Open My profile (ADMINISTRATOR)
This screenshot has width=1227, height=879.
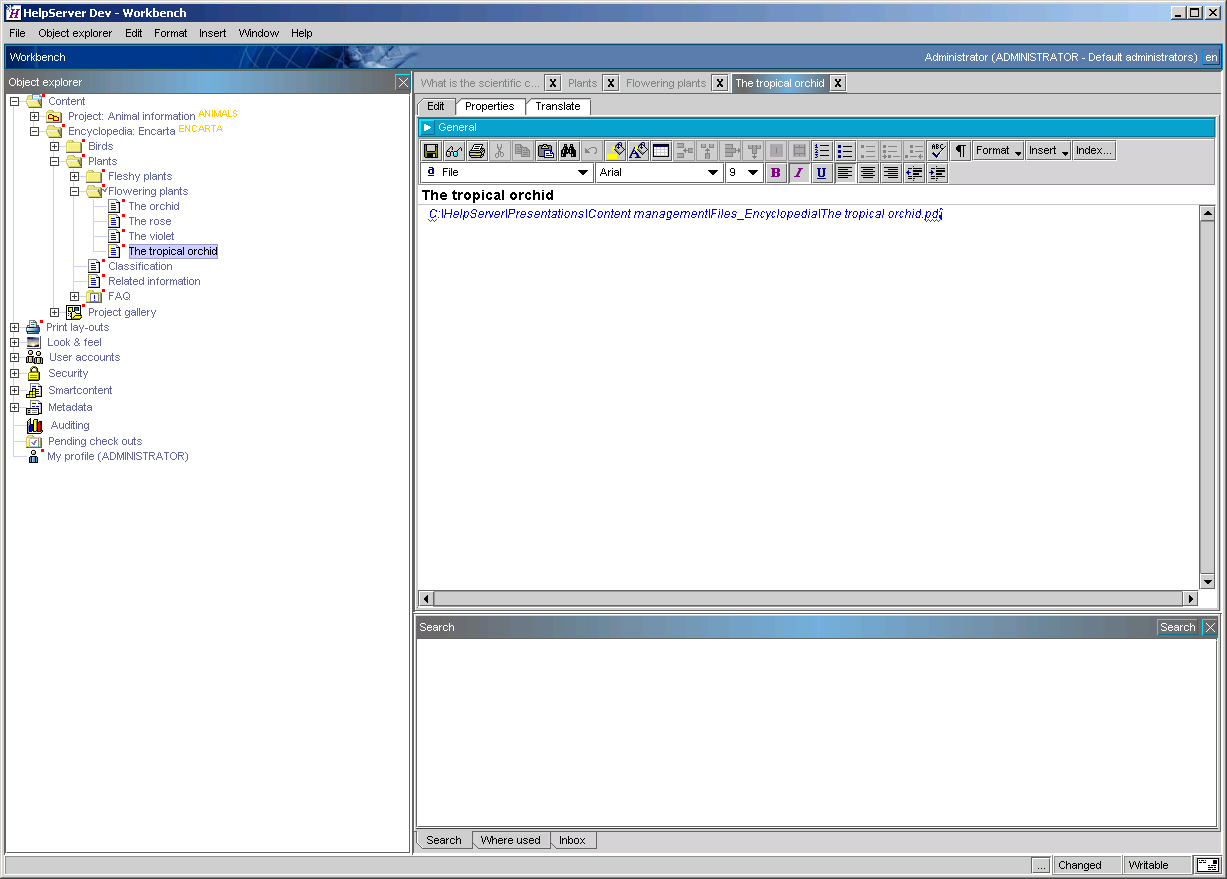(118, 456)
